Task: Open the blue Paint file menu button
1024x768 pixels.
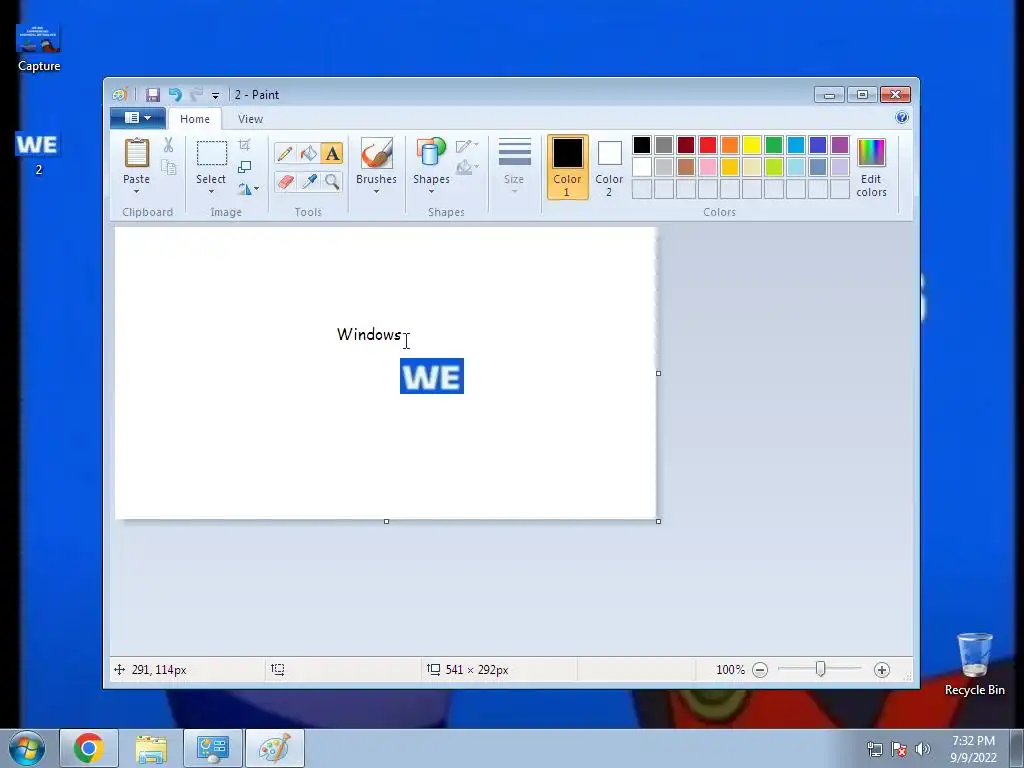Action: 137,118
